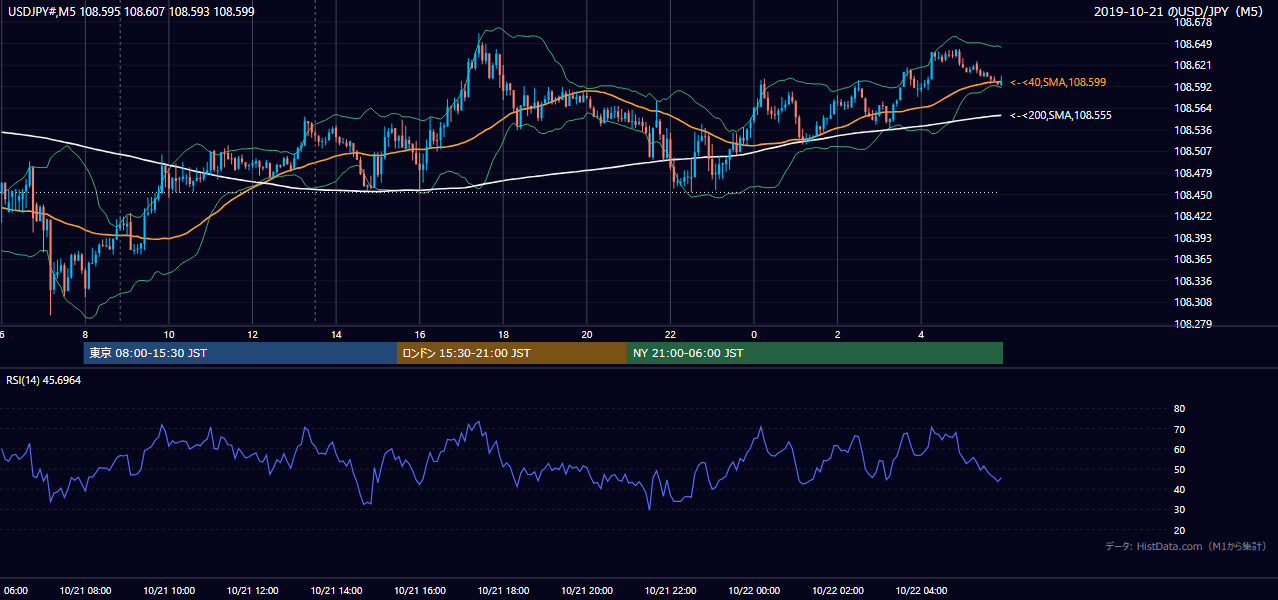Click hour tick 8 under price chart

point(85,334)
